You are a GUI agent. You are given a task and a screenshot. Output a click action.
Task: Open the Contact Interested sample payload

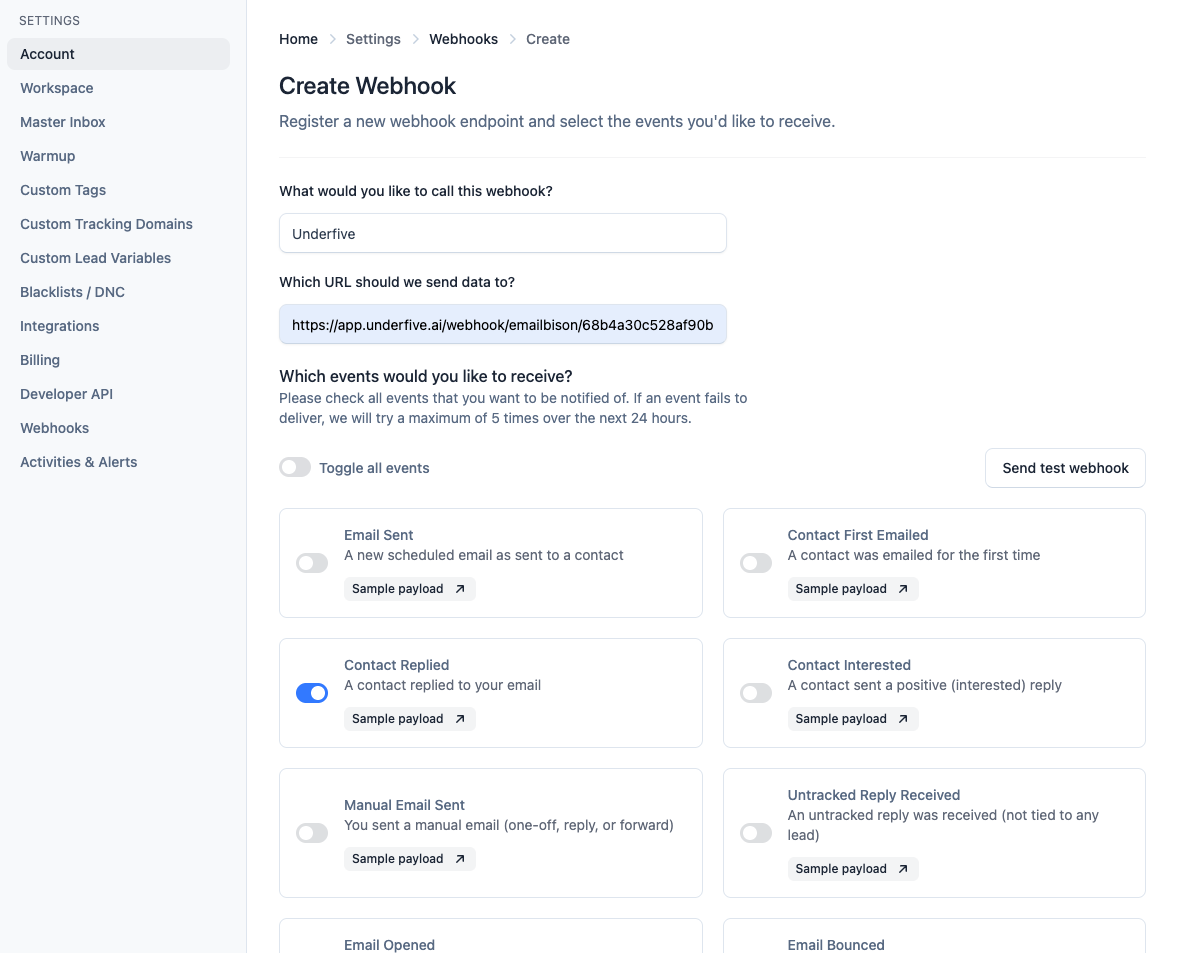tap(853, 719)
